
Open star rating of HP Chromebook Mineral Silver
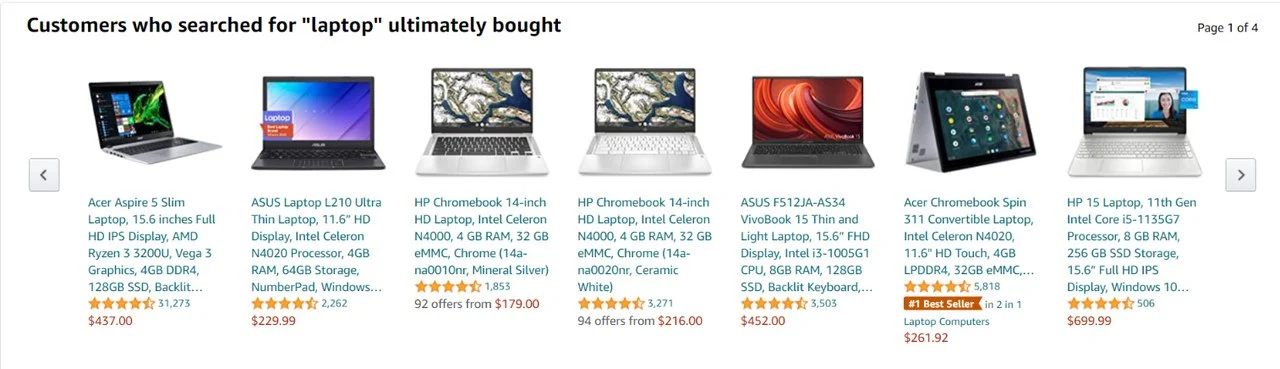click(x=448, y=286)
